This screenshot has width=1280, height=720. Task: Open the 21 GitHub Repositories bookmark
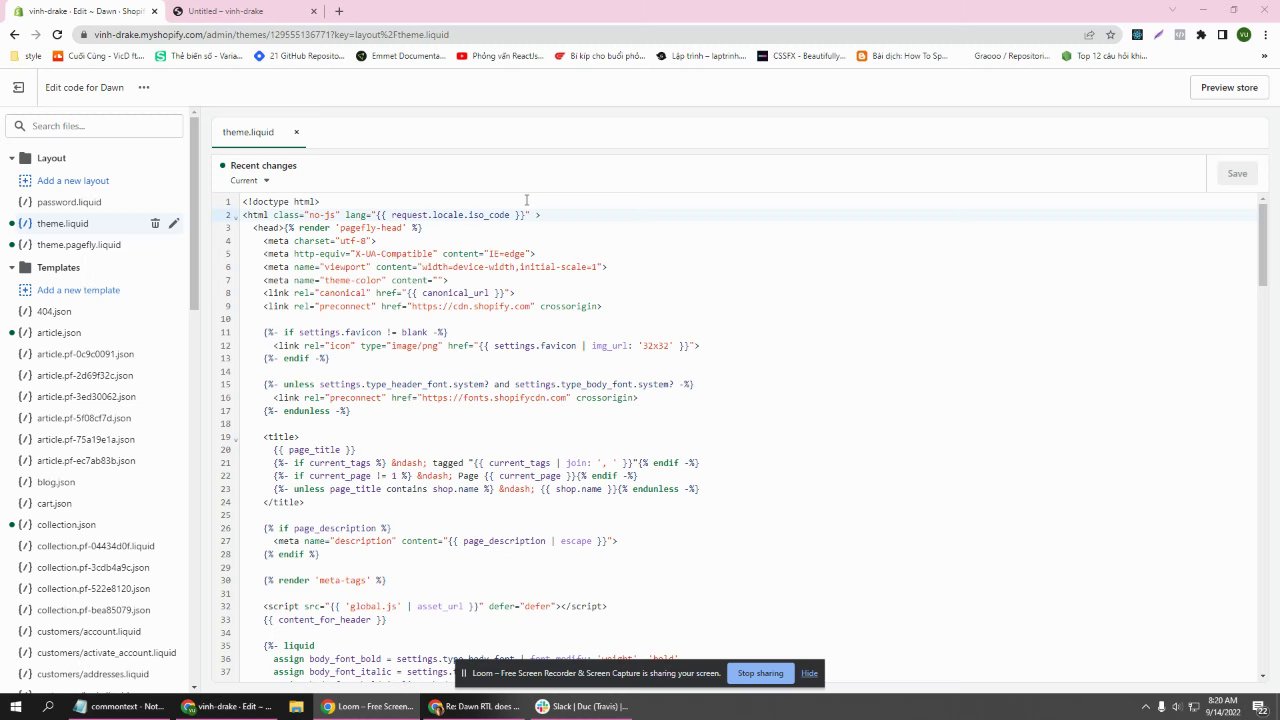click(300, 56)
